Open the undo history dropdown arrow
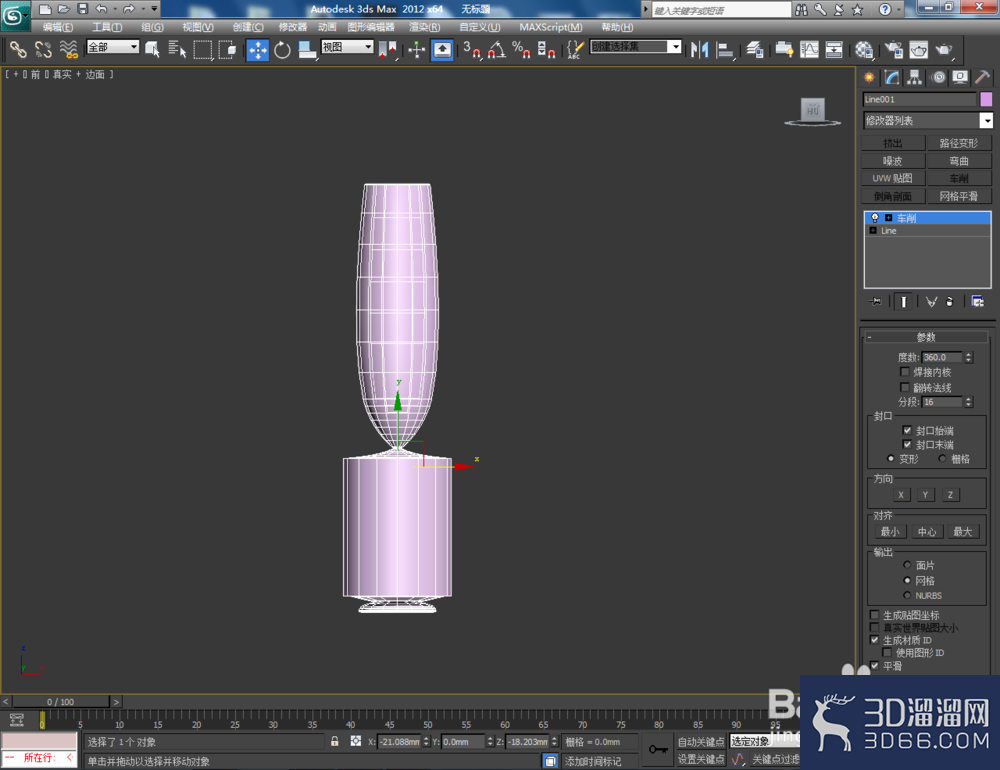The image size is (1000, 770). [114, 9]
